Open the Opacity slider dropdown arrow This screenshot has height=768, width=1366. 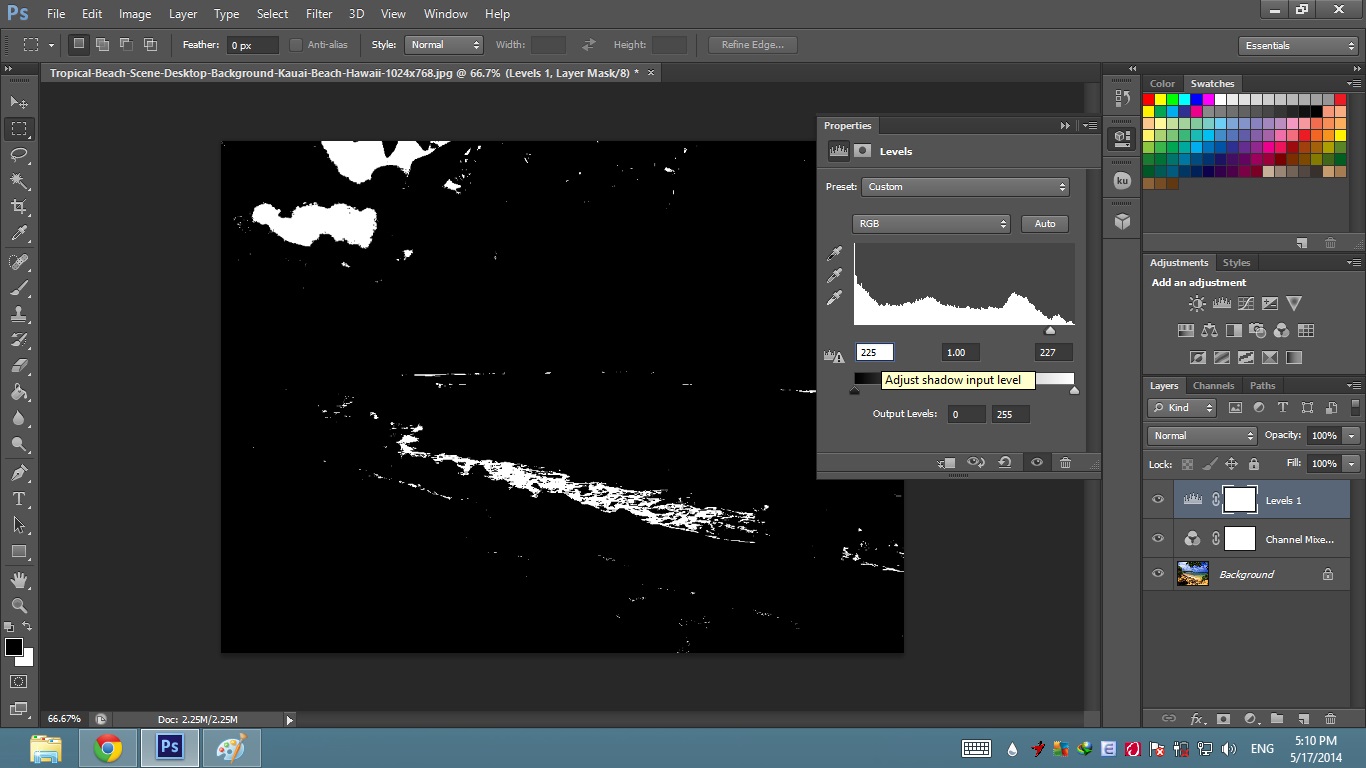1351,436
